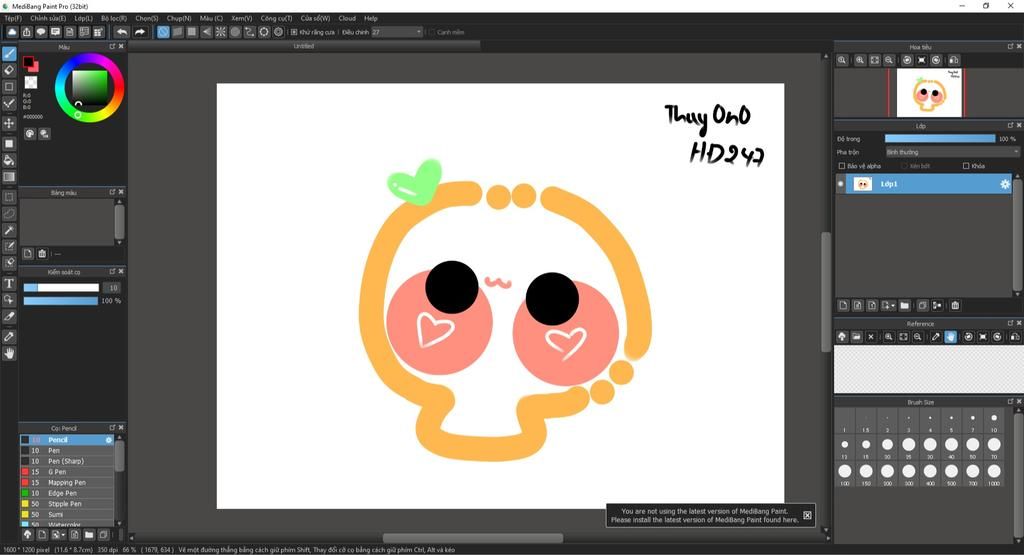Open an image in Reference panel
The image size is (1024, 555).
856,337
